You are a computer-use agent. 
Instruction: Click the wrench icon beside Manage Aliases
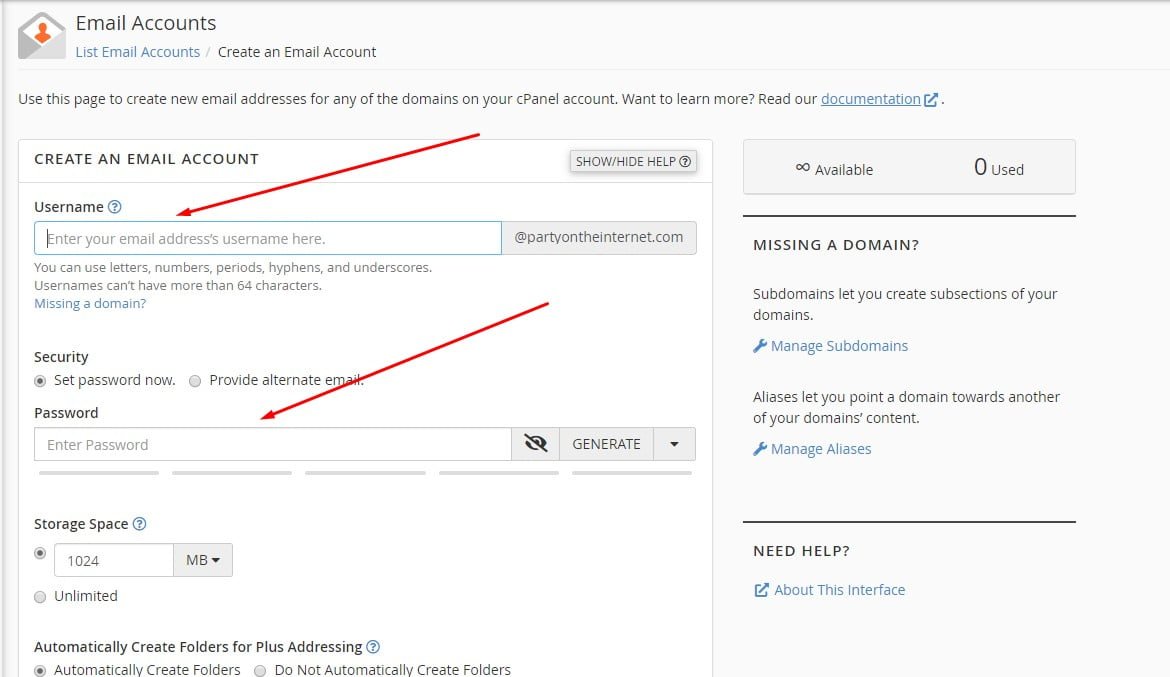[x=760, y=449]
